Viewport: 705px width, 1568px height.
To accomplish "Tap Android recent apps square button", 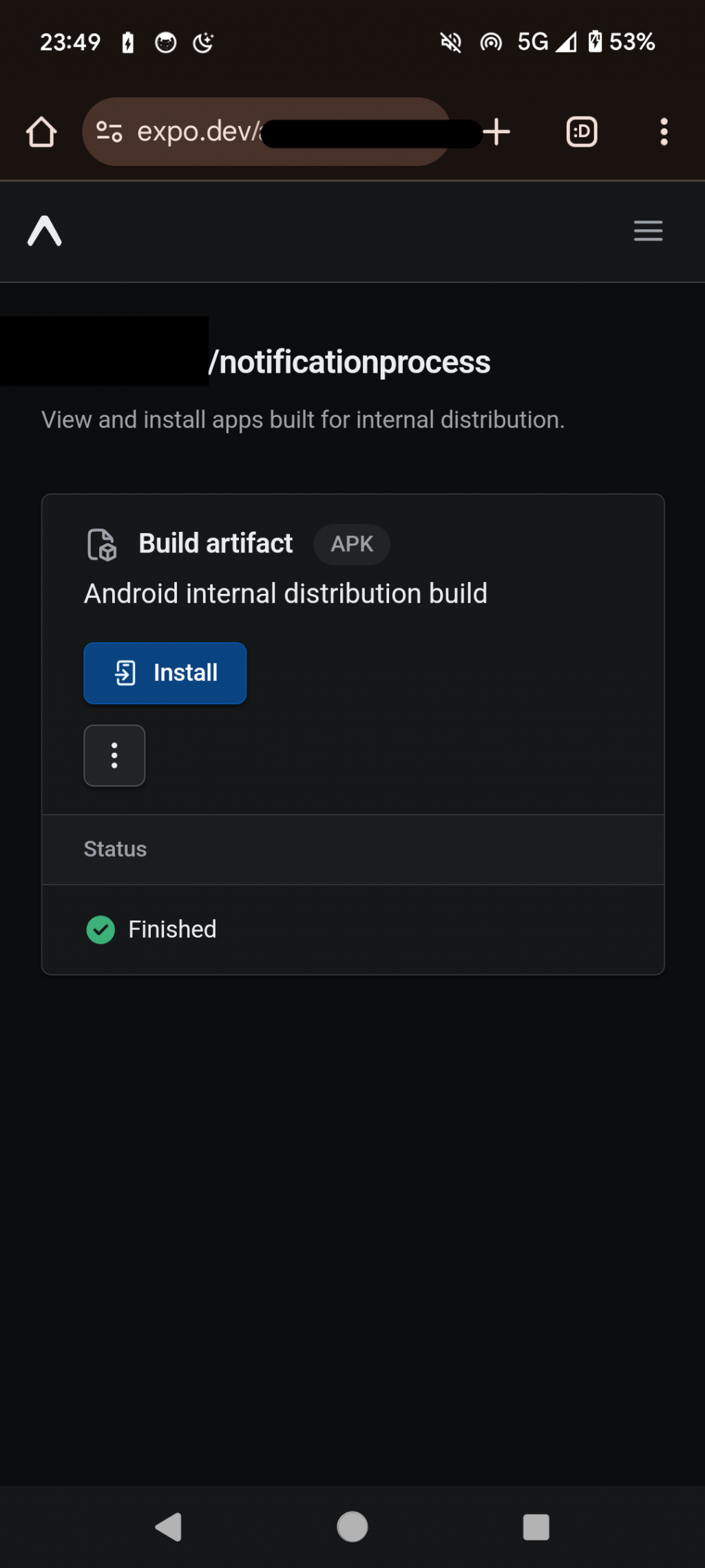I will pos(536,1527).
